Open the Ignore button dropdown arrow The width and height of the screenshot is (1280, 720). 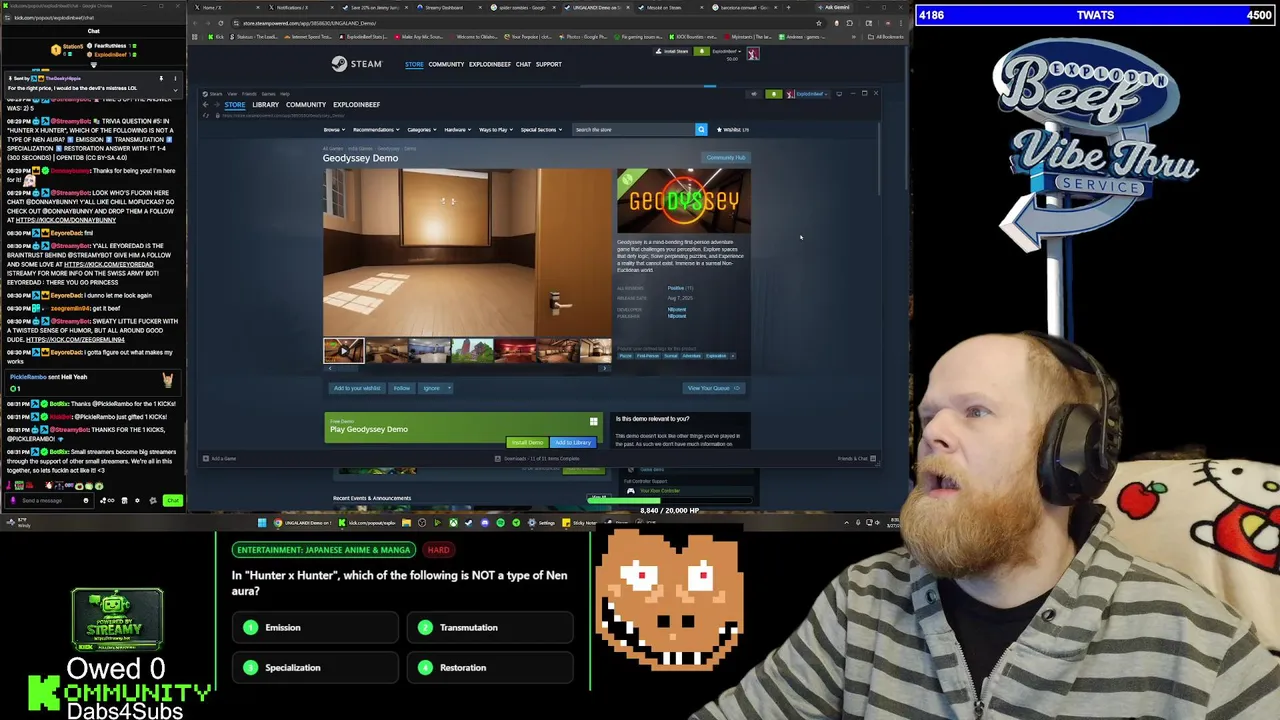[449, 388]
